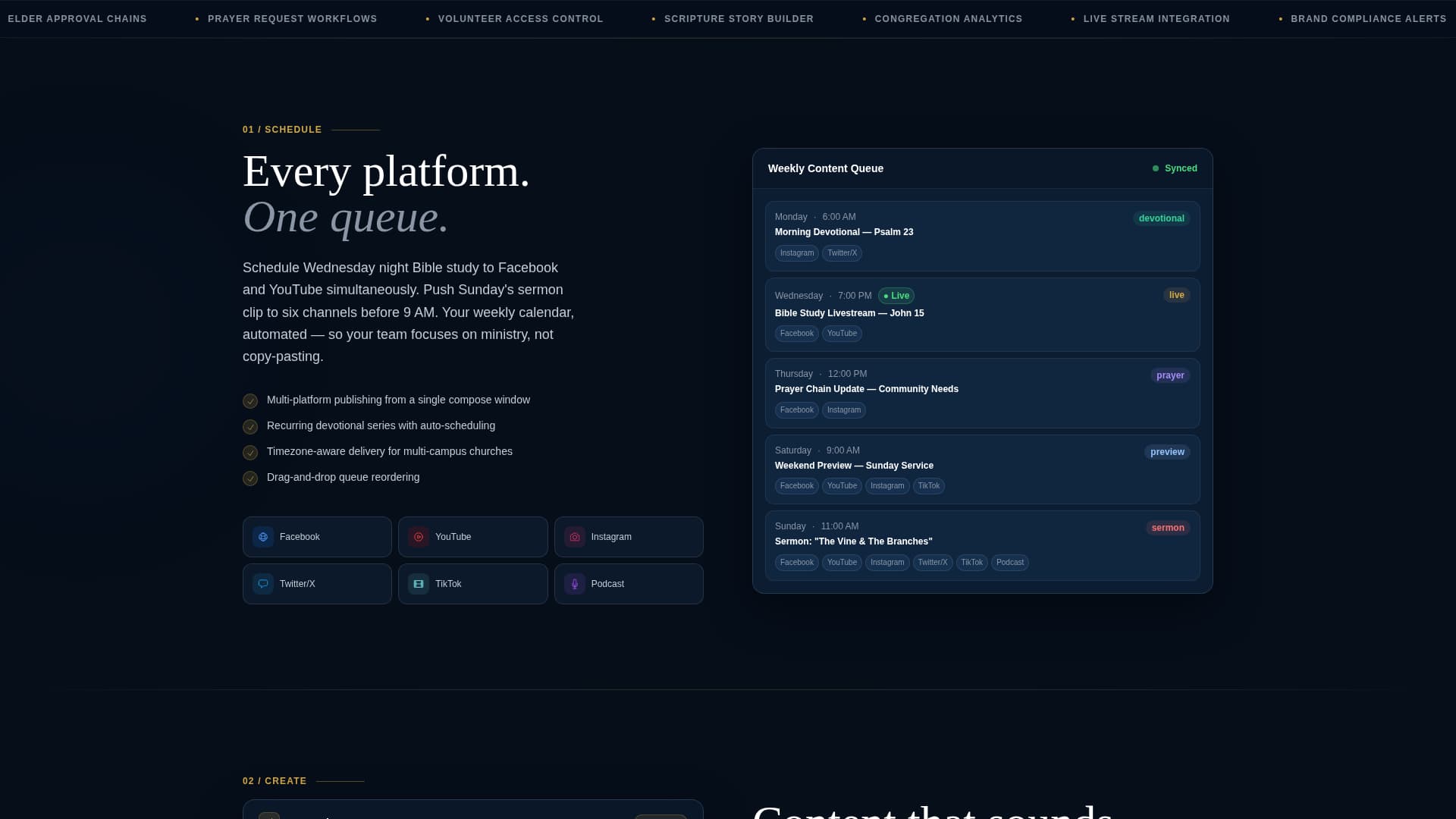The image size is (1456, 819).
Task: Click the Podcast microphone icon in platform grid
Action: [575, 584]
